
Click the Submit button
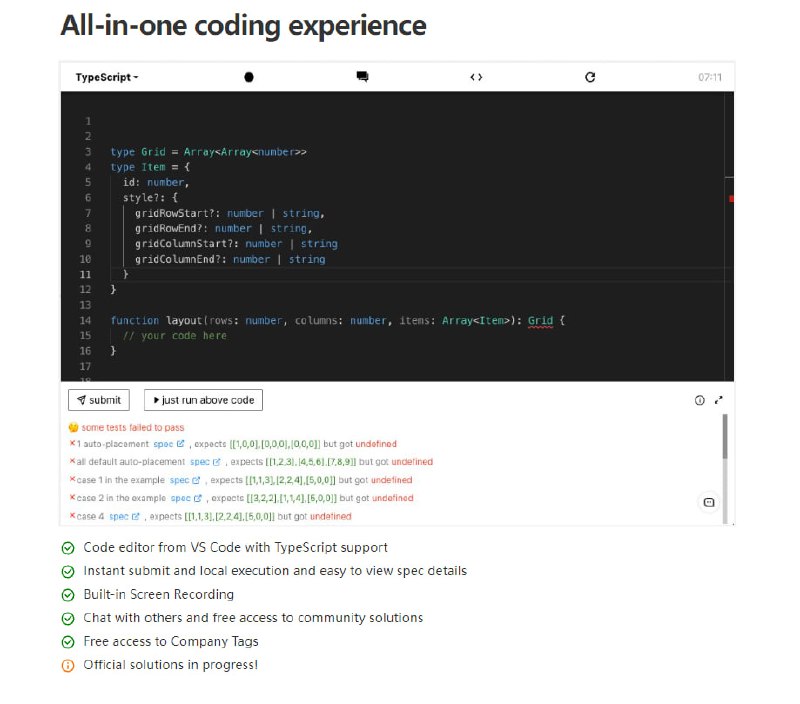98,399
